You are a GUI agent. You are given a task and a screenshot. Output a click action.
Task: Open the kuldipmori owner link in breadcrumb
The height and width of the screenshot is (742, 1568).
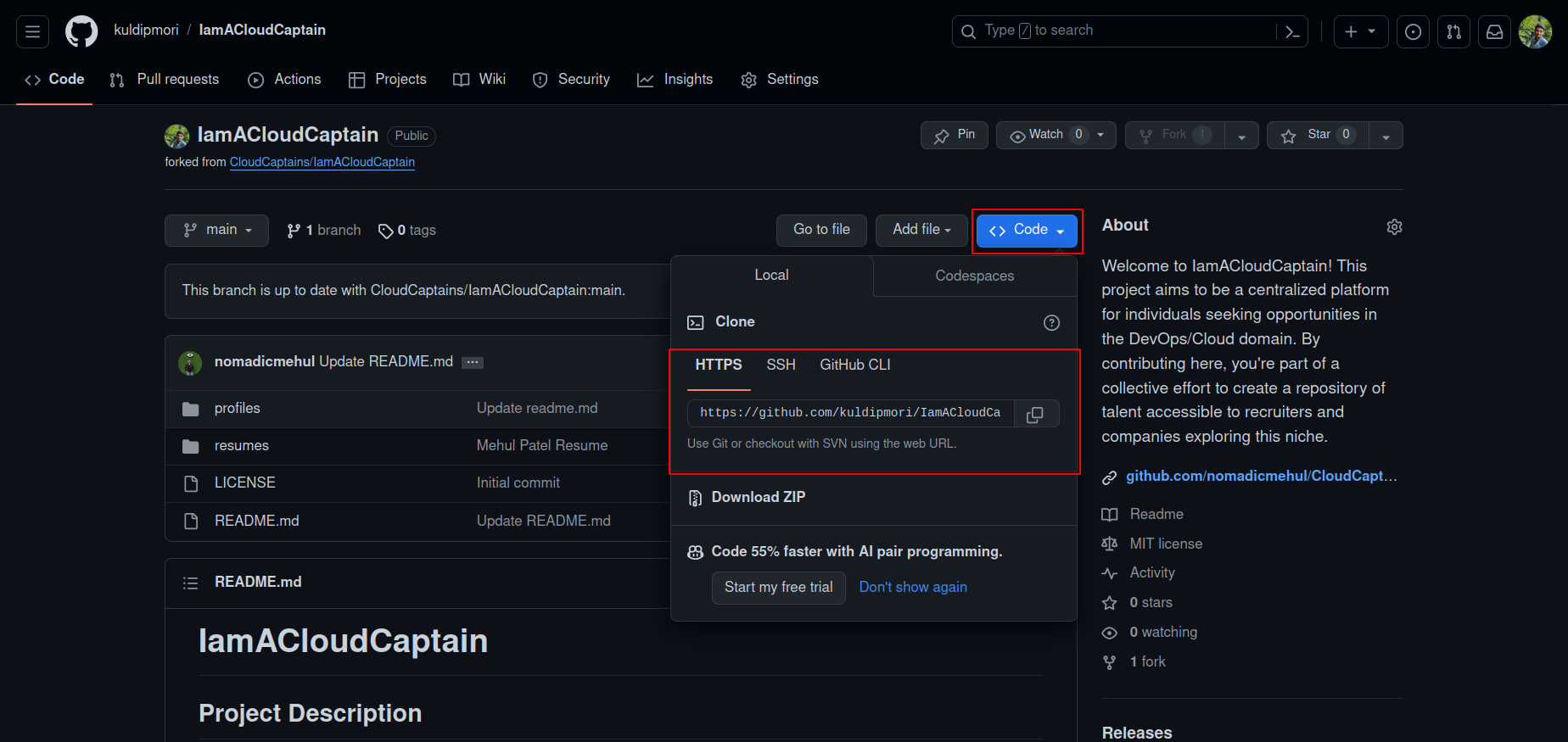tap(146, 31)
